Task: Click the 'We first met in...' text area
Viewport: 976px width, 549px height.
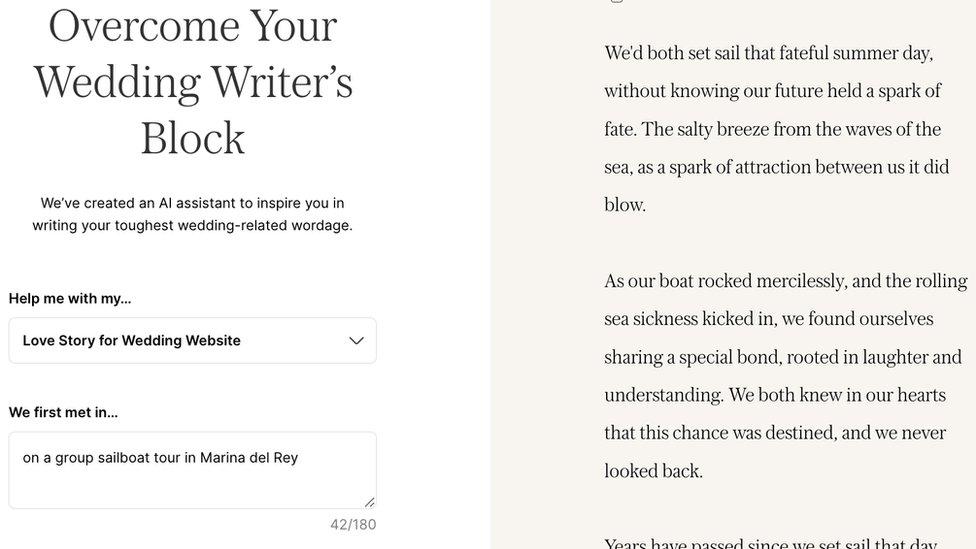Action: (x=192, y=470)
